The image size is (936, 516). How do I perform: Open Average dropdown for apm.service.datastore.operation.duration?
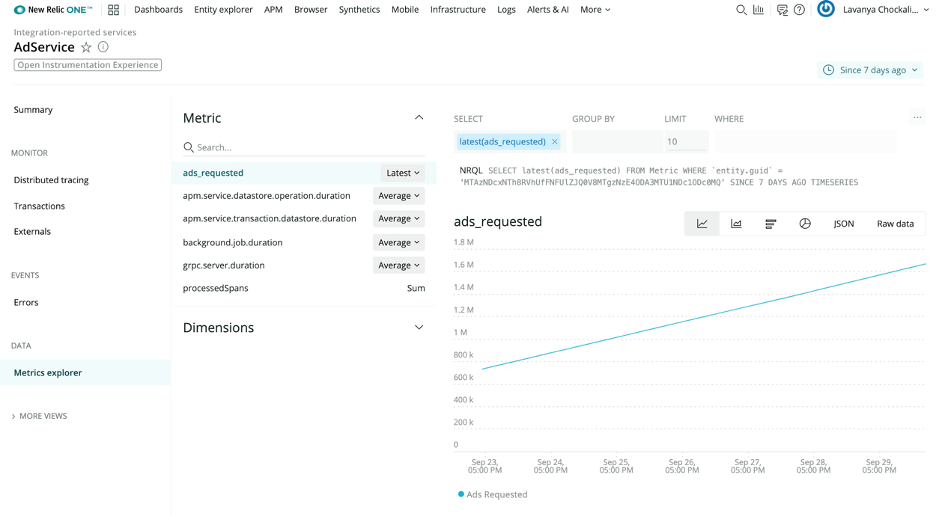point(399,195)
